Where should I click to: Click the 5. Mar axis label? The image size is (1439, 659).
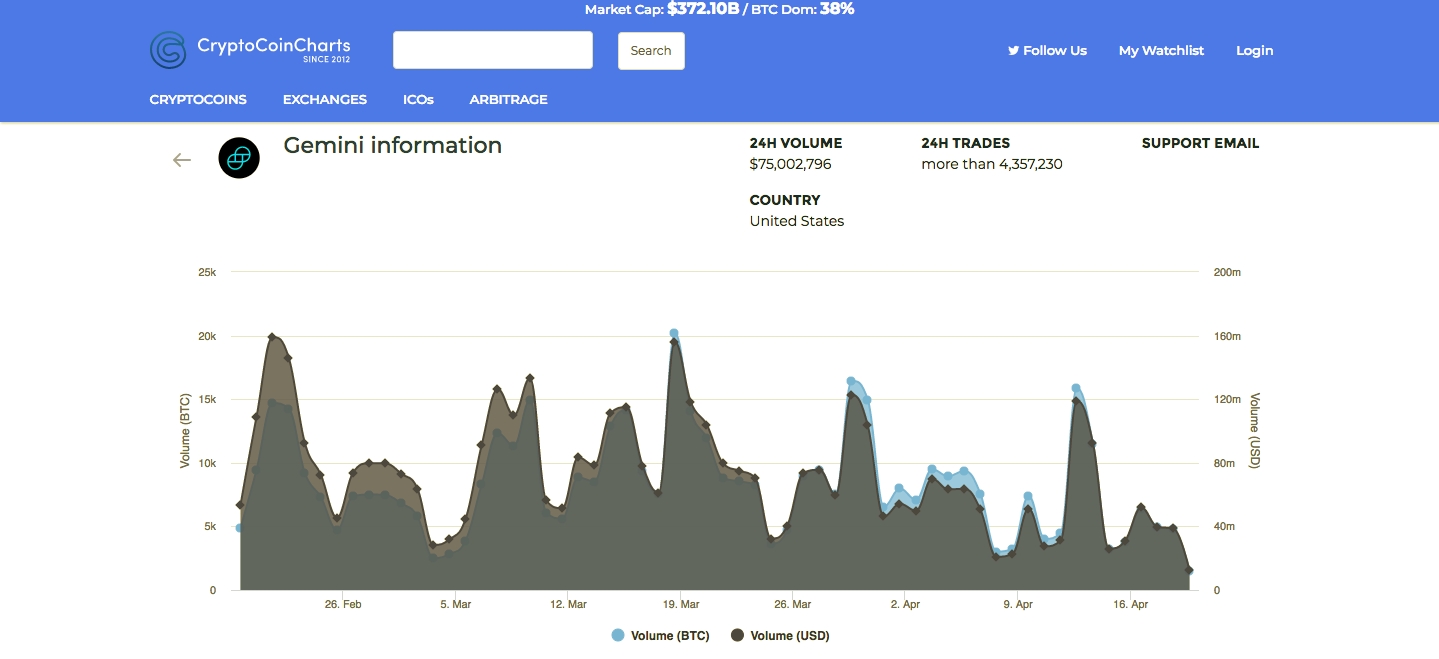[455, 604]
